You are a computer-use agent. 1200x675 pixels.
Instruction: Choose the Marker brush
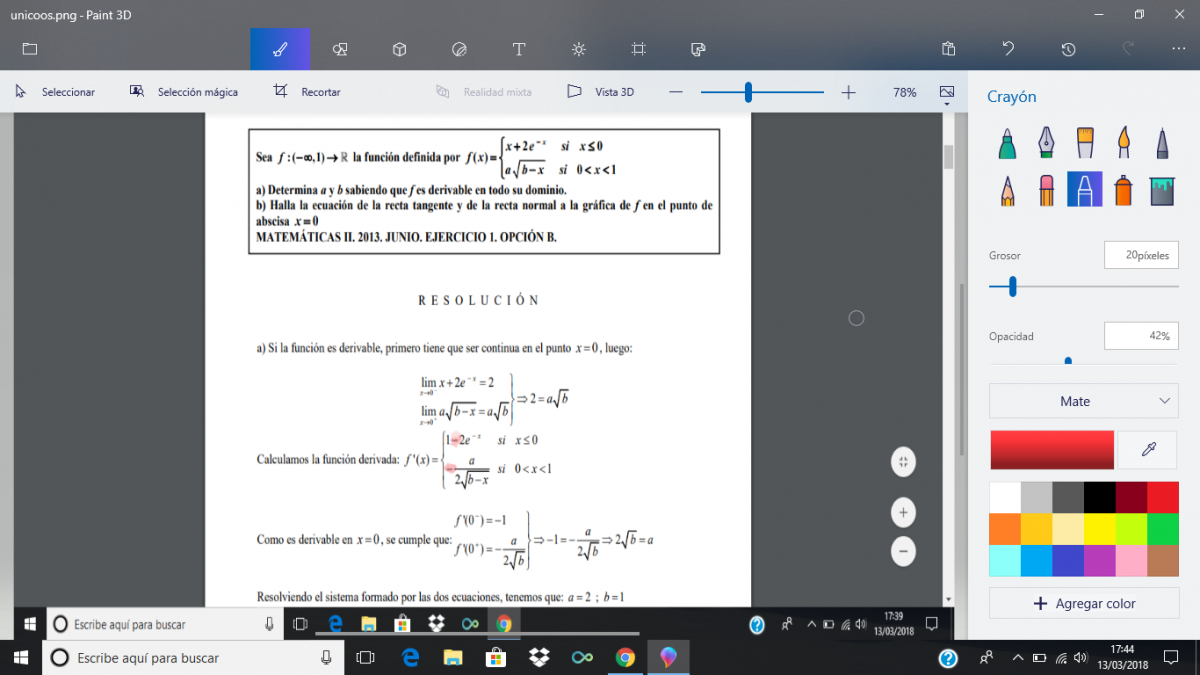click(x=1008, y=143)
